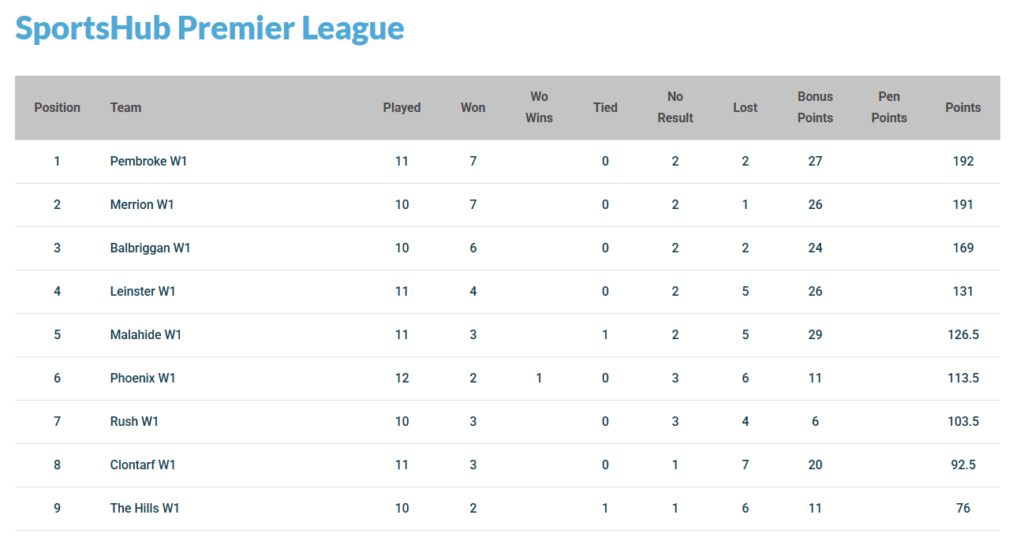Click the Malahide W1 team name
The height and width of the screenshot is (541, 1024).
pyautogui.click(x=146, y=335)
